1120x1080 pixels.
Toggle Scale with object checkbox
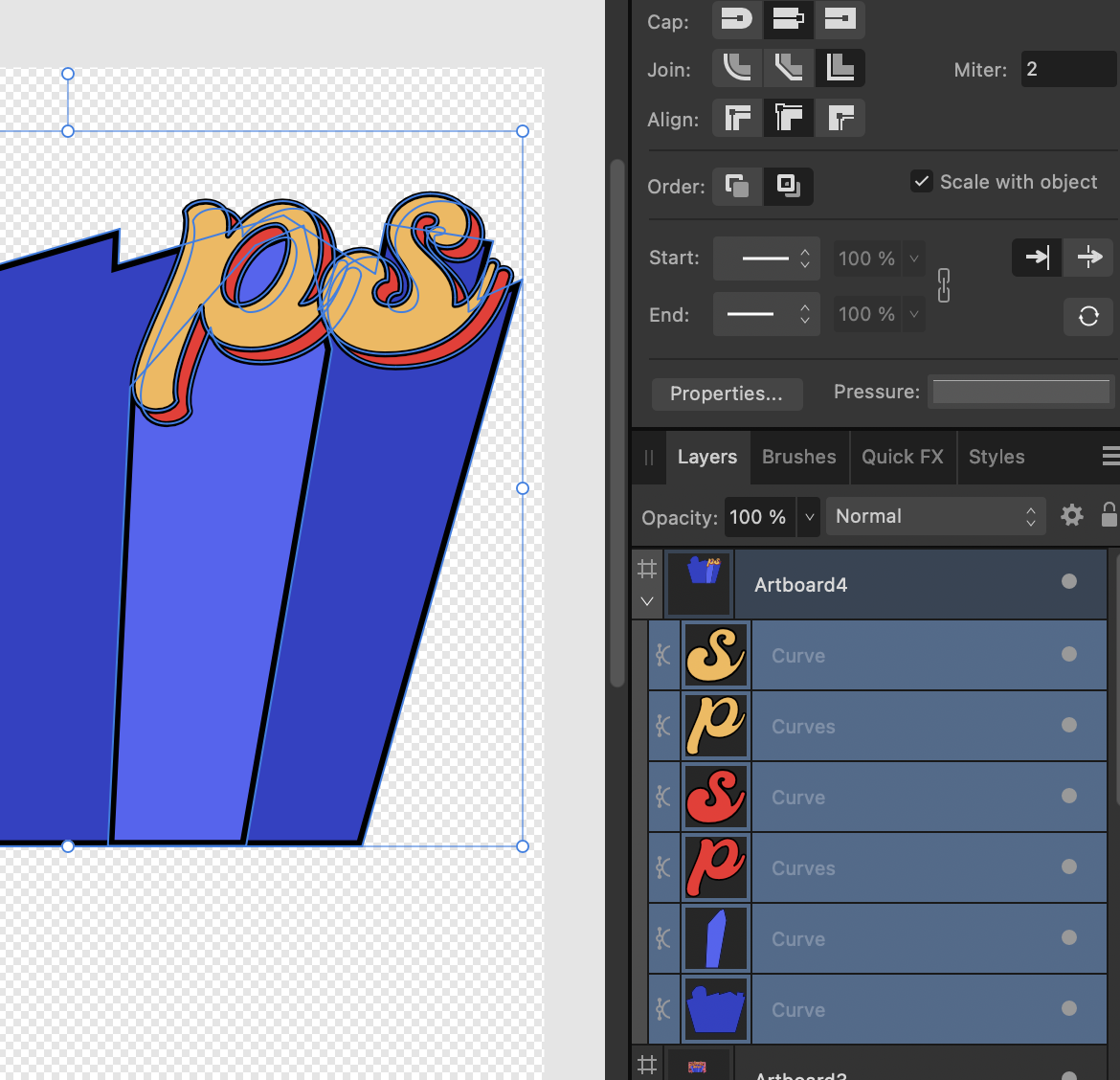pyautogui.click(x=922, y=182)
